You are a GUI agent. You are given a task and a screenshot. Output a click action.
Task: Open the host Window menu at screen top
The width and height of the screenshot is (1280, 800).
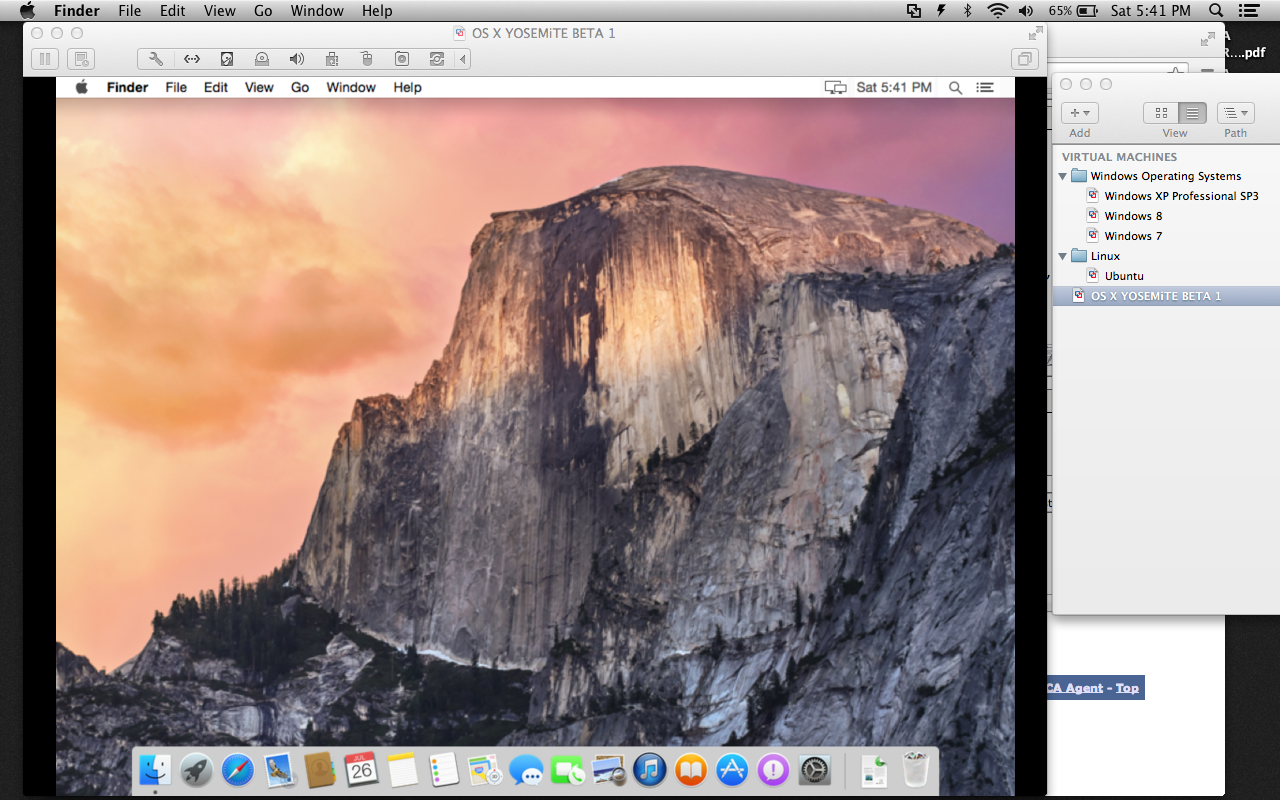click(316, 11)
